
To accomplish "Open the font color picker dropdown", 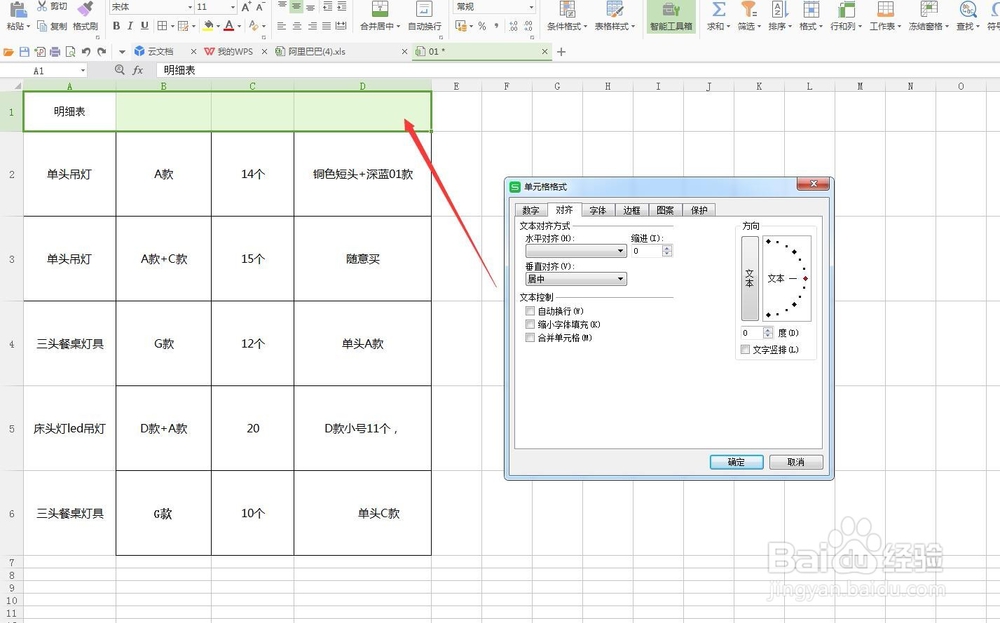I will (x=239, y=23).
